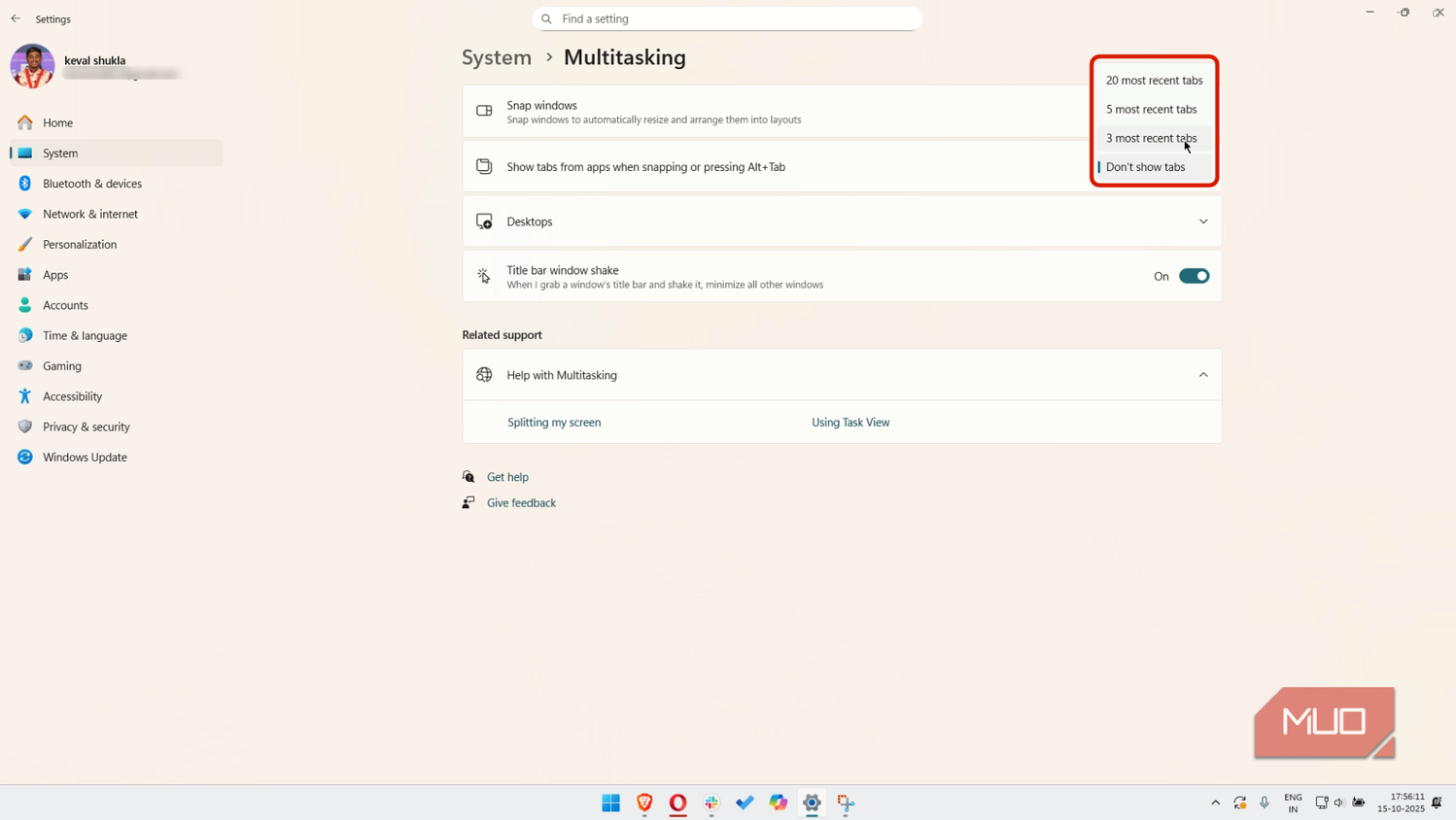The width and height of the screenshot is (1456, 820).
Task: Open Personalization settings
Action: pos(116,244)
